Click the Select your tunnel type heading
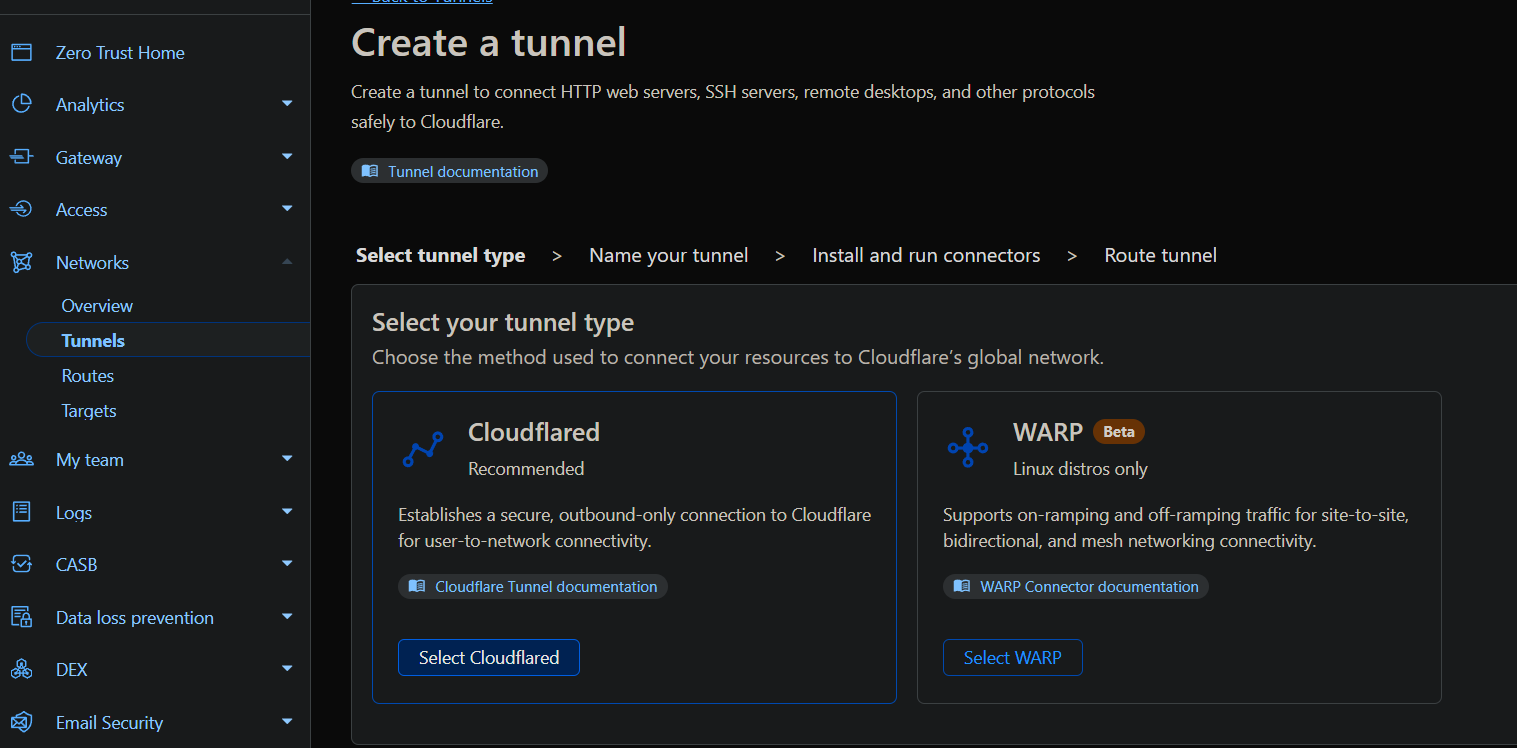1517x748 pixels. point(503,323)
